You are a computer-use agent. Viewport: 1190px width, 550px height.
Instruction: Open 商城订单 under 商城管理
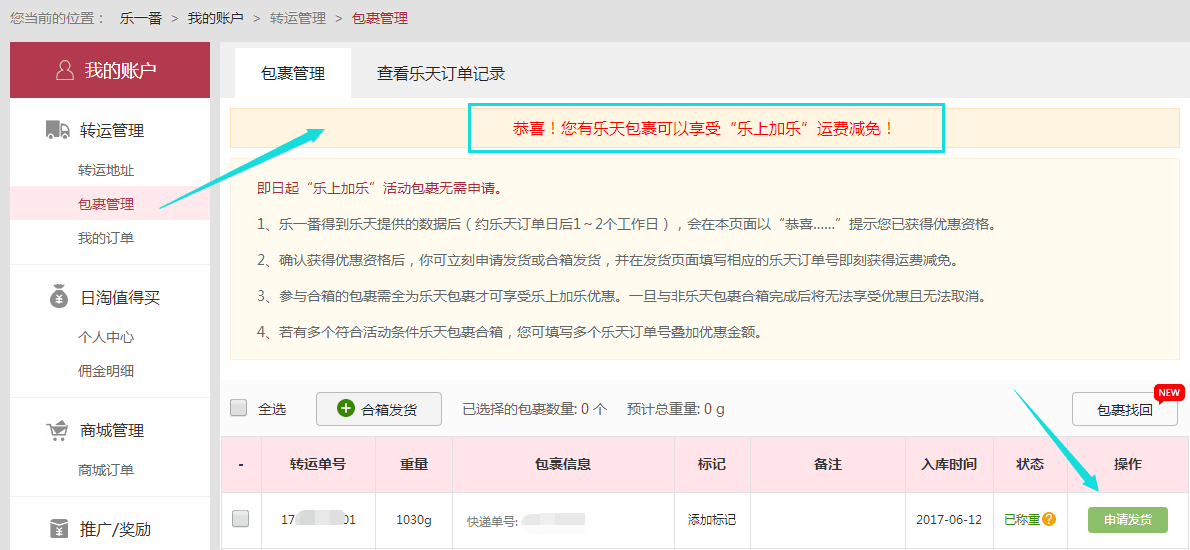click(x=106, y=470)
